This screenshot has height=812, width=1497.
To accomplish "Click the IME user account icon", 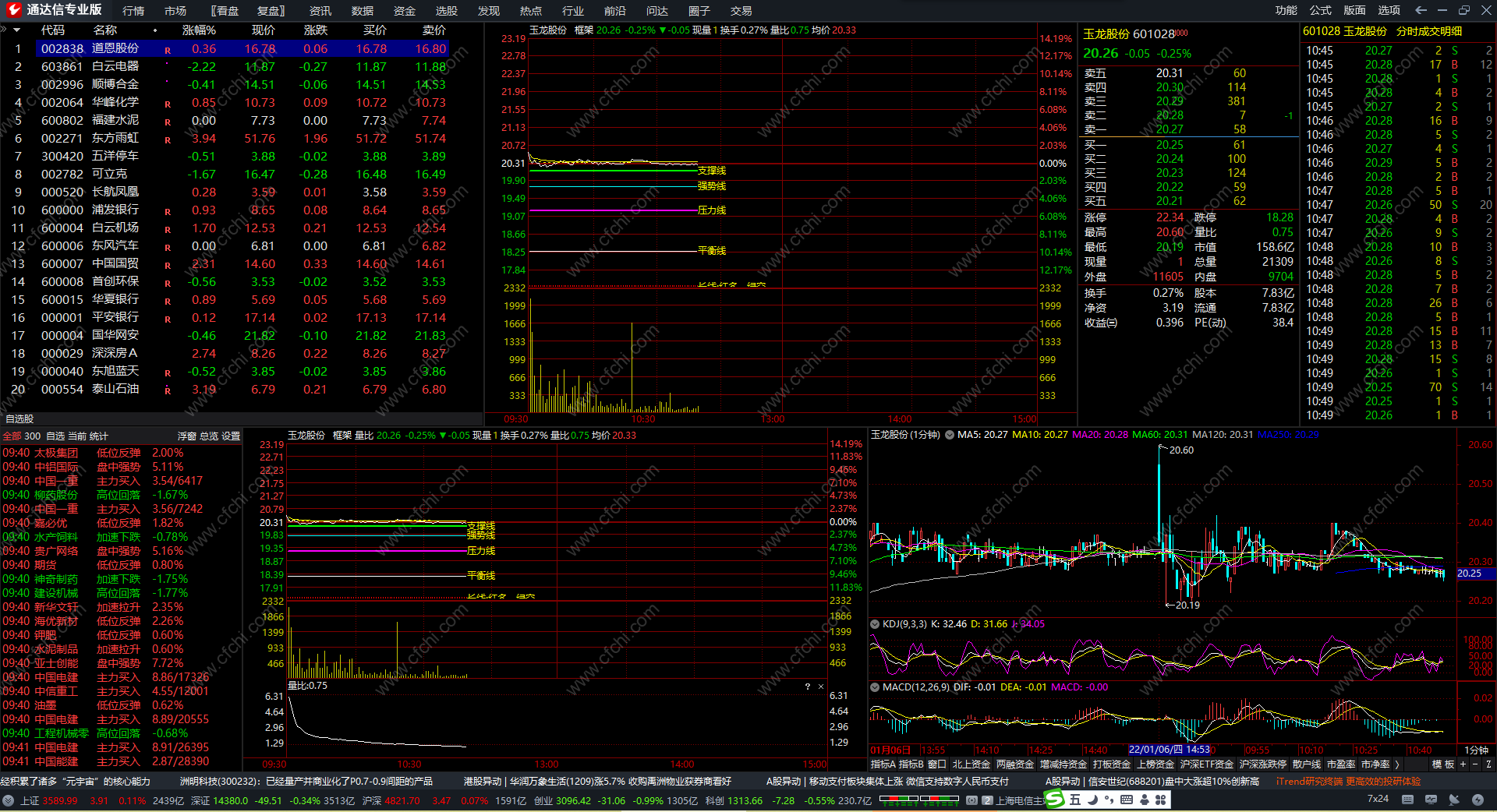I will click(x=1144, y=800).
